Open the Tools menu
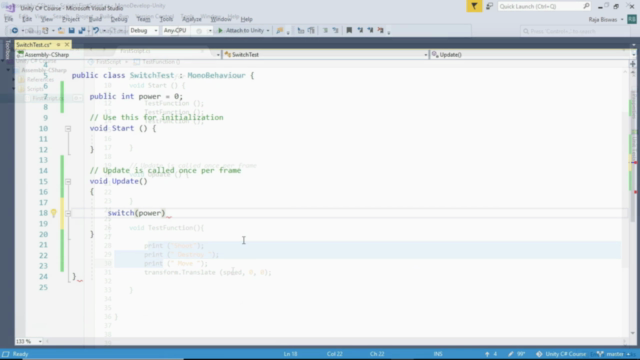 click(x=166, y=19)
